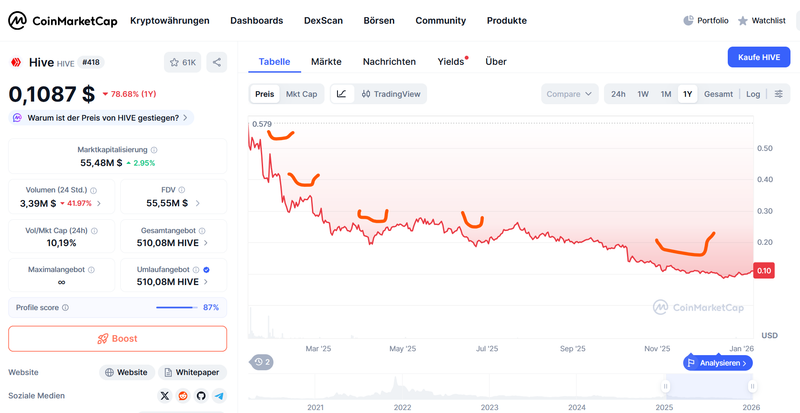Toggle the Log scale option

(753, 94)
